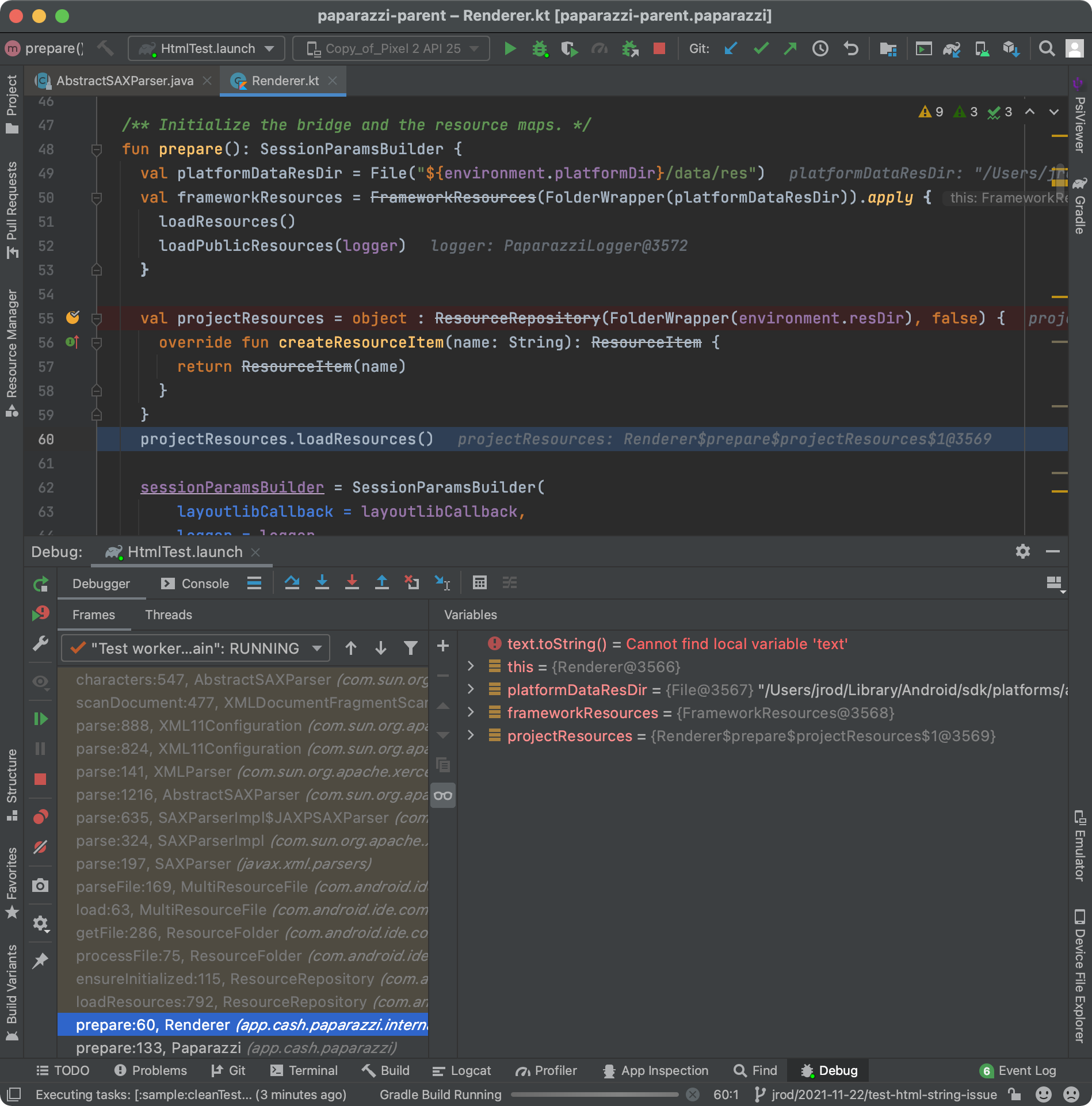Open Search Everywhere with the magnifier icon
Viewport: 1092px width, 1106px height.
pyautogui.click(x=1047, y=48)
